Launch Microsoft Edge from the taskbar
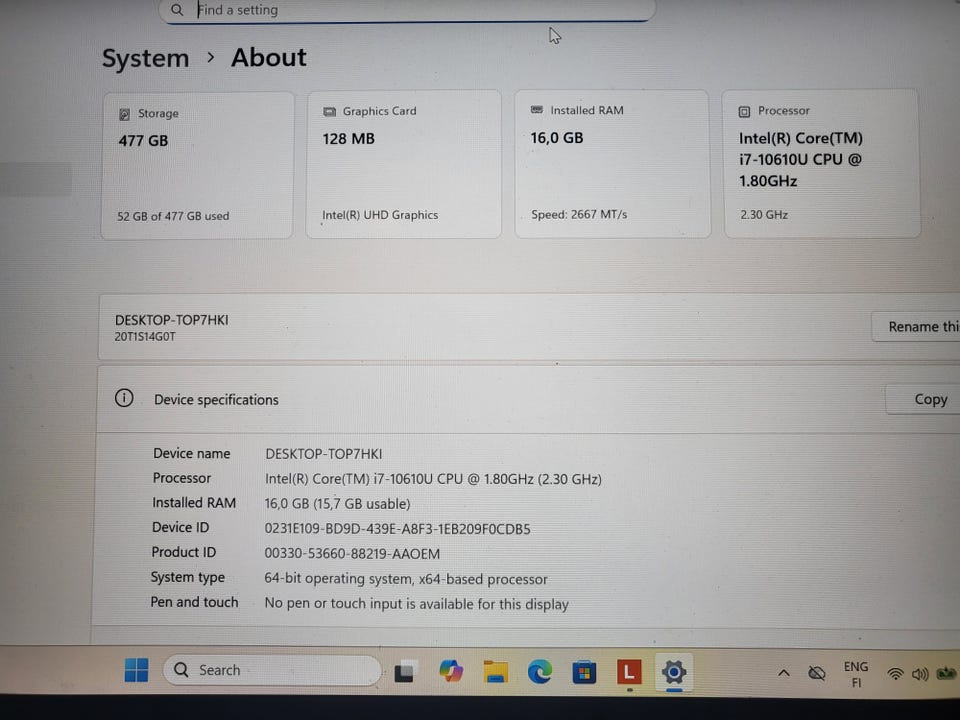Image resolution: width=960 pixels, height=720 pixels. (x=540, y=672)
